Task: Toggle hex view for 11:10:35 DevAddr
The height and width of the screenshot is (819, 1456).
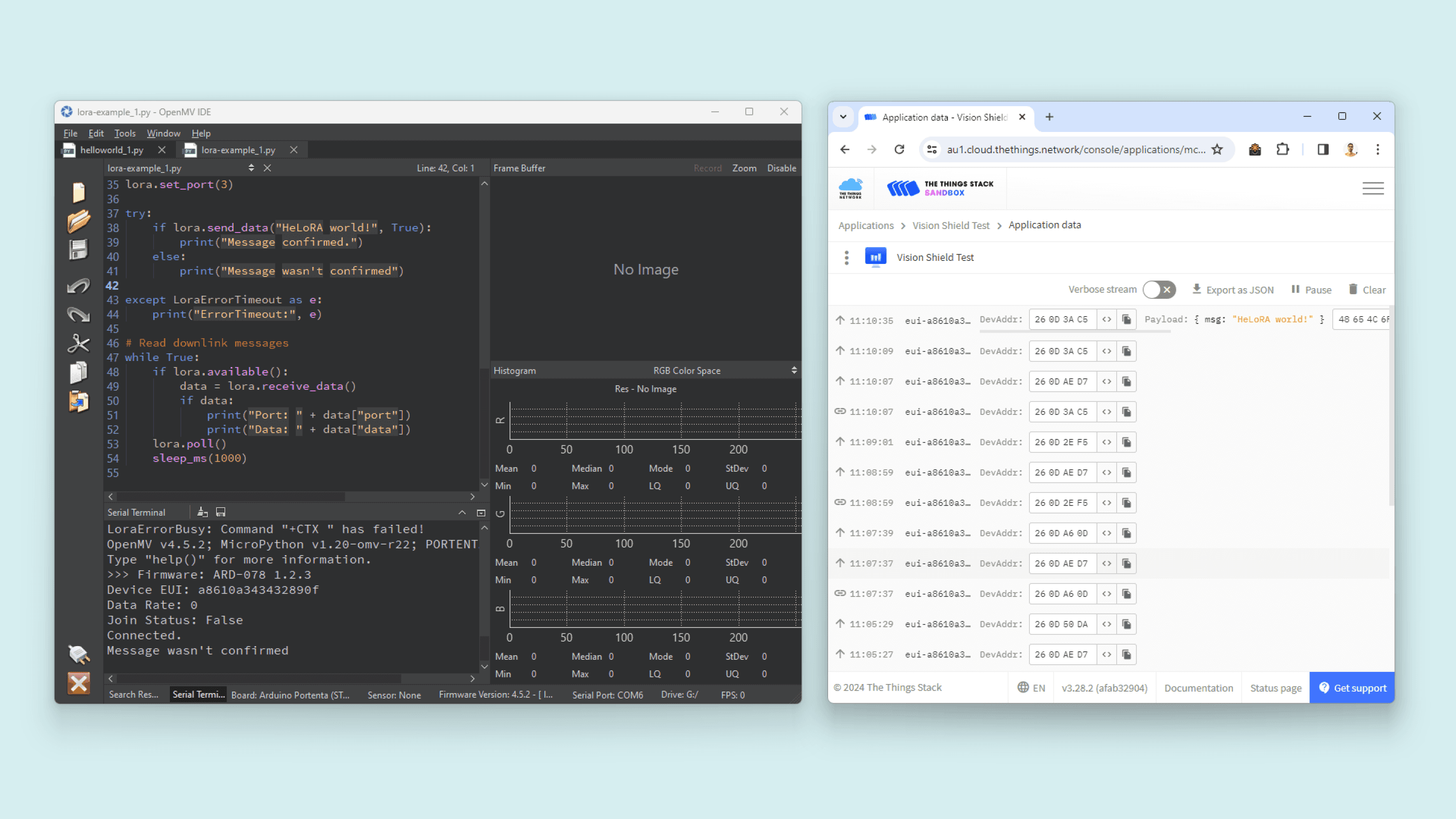Action: (1107, 320)
